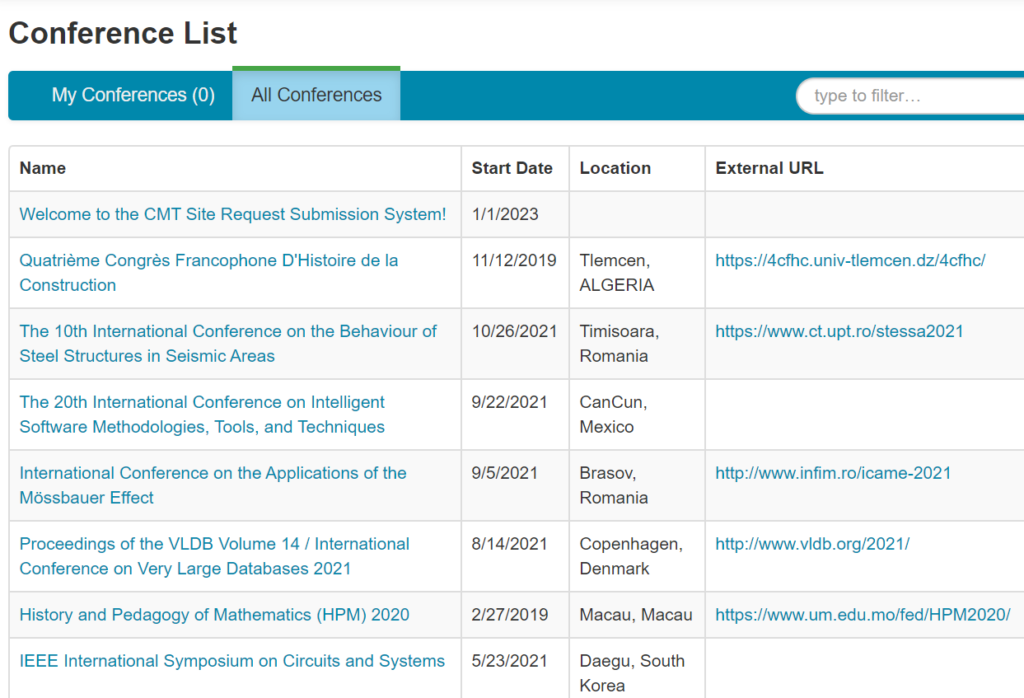1024x698 pixels.
Task: Open Quatrième Congrès Francophone conference link
Action: (x=208, y=272)
